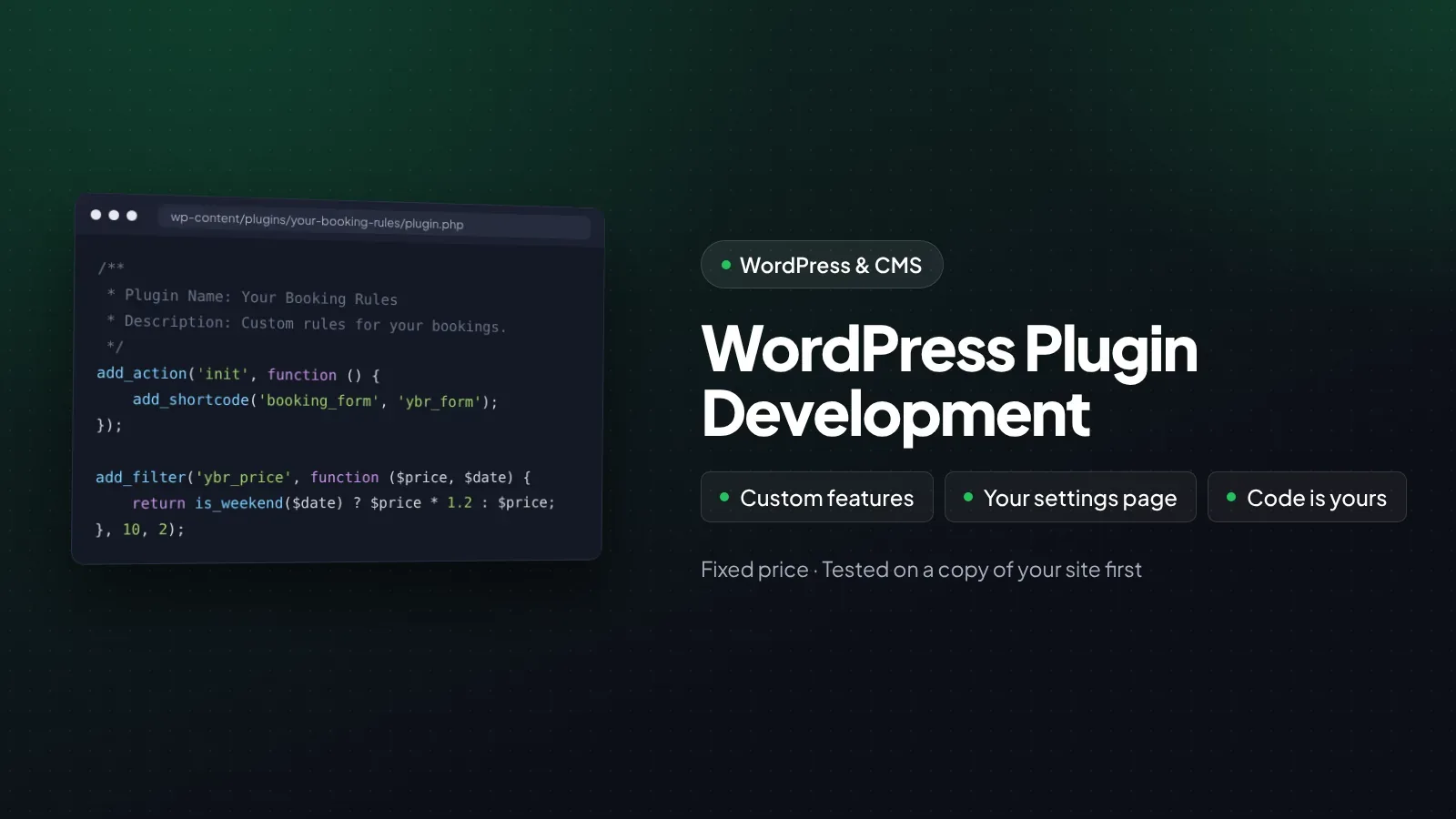Click the first window dot in code window
Image resolution: width=1456 pixels, height=819 pixels.
tap(96, 215)
